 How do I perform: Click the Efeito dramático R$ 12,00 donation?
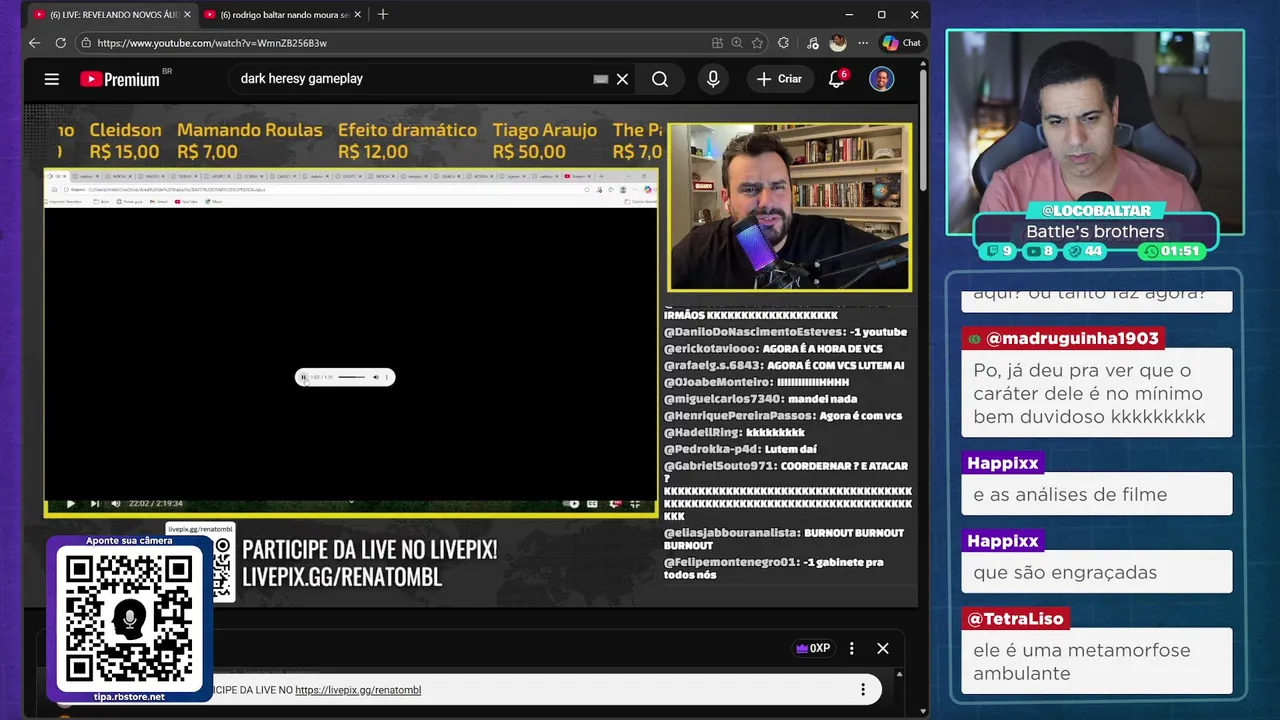click(x=407, y=141)
